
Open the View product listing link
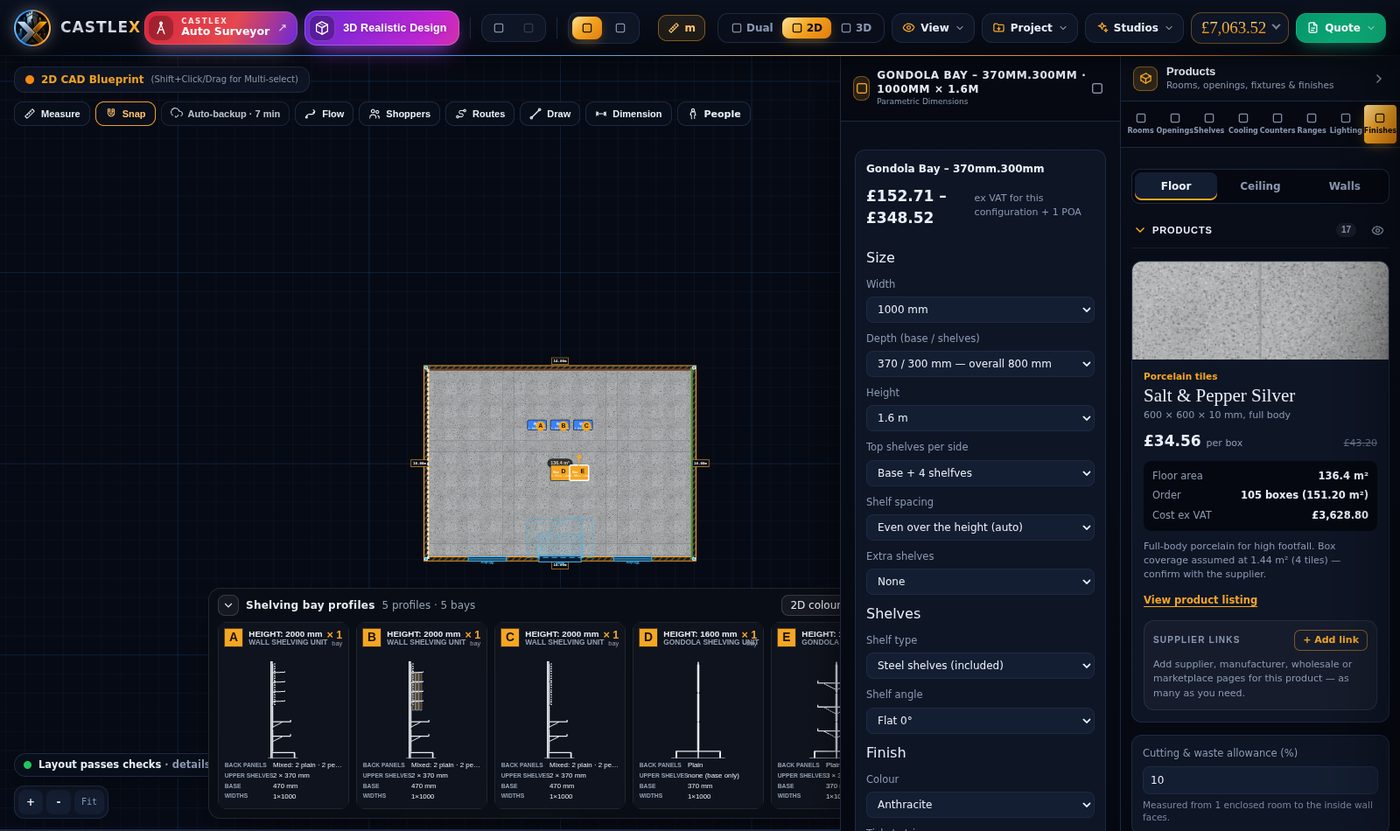(1200, 600)
